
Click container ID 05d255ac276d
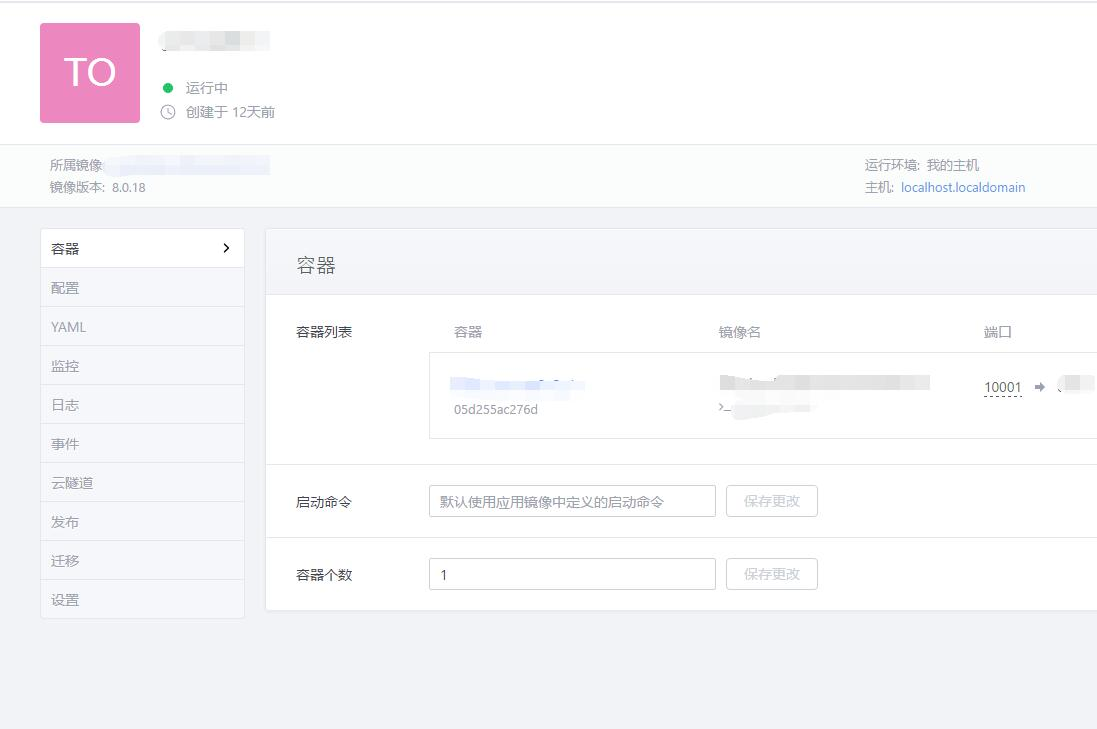[495, 409]
